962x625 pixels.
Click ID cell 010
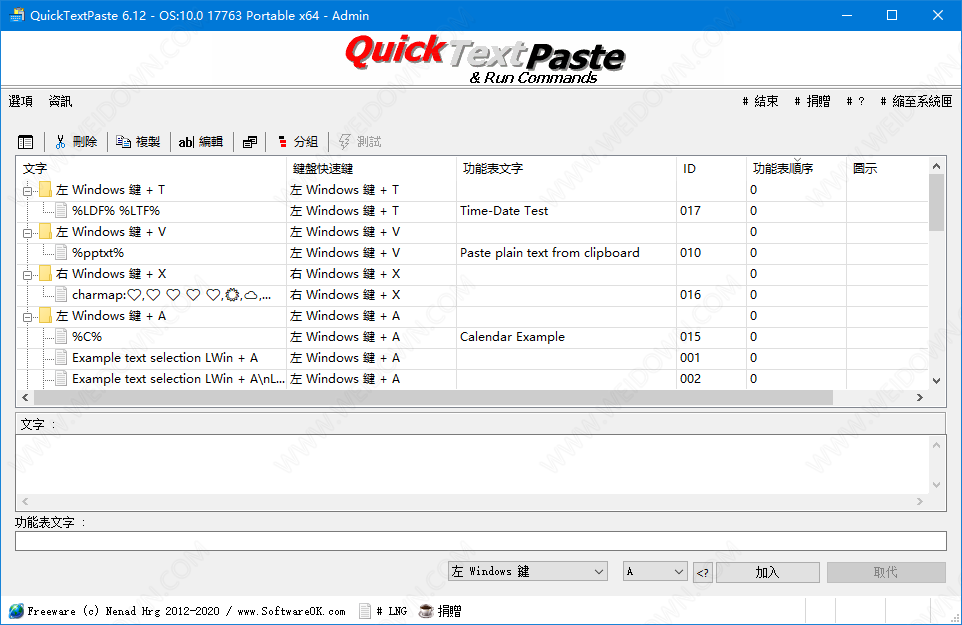690,253
